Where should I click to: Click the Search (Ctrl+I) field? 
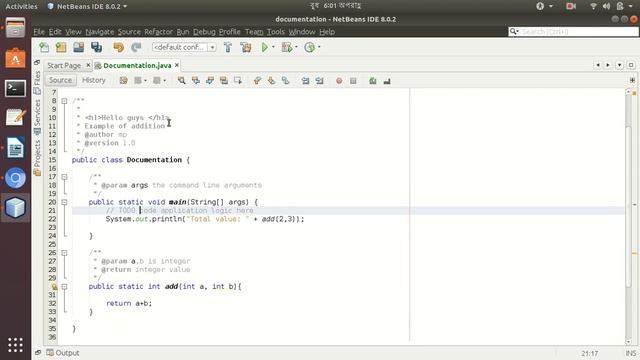coord(573,31)
